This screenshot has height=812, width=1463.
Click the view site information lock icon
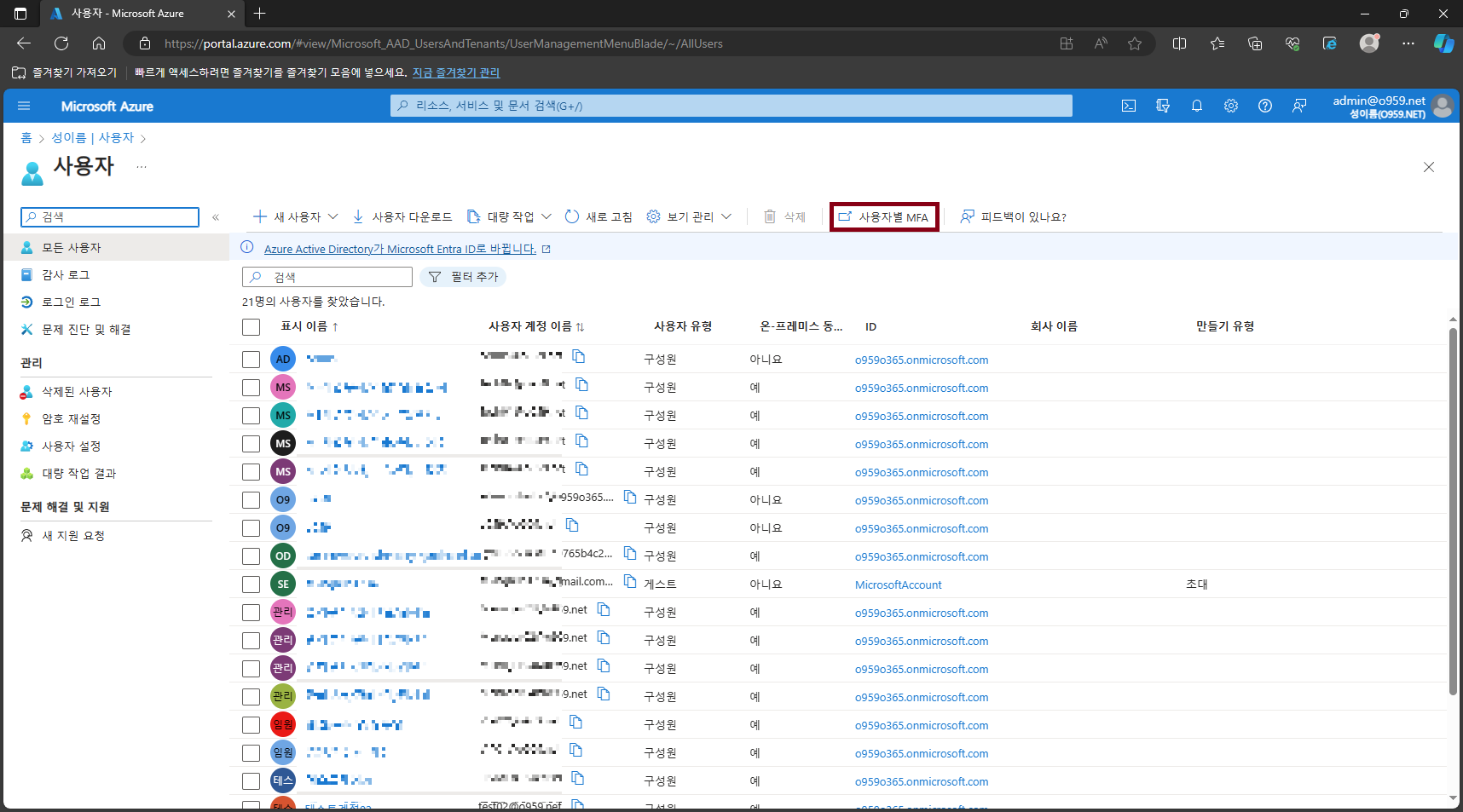point(145,43)
